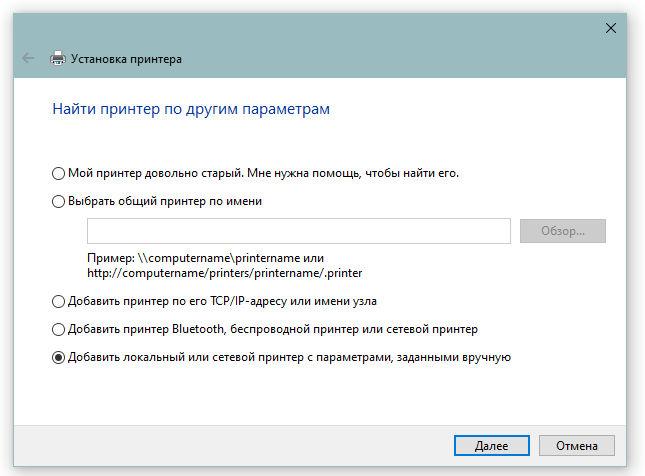This screenshot has width=645, height=476.
Task: Select the manual settings local printer radio button
Action: [59, 356]
